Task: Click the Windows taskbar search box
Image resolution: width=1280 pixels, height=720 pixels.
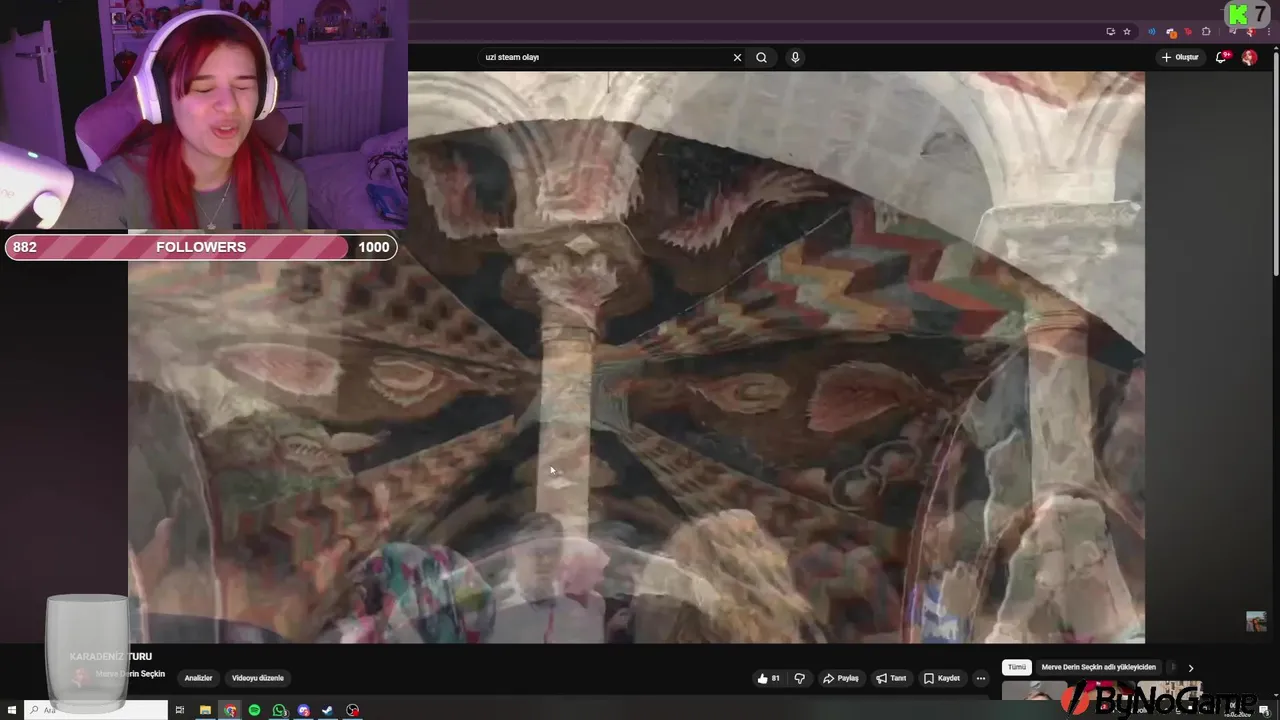Action: [96, 710]
